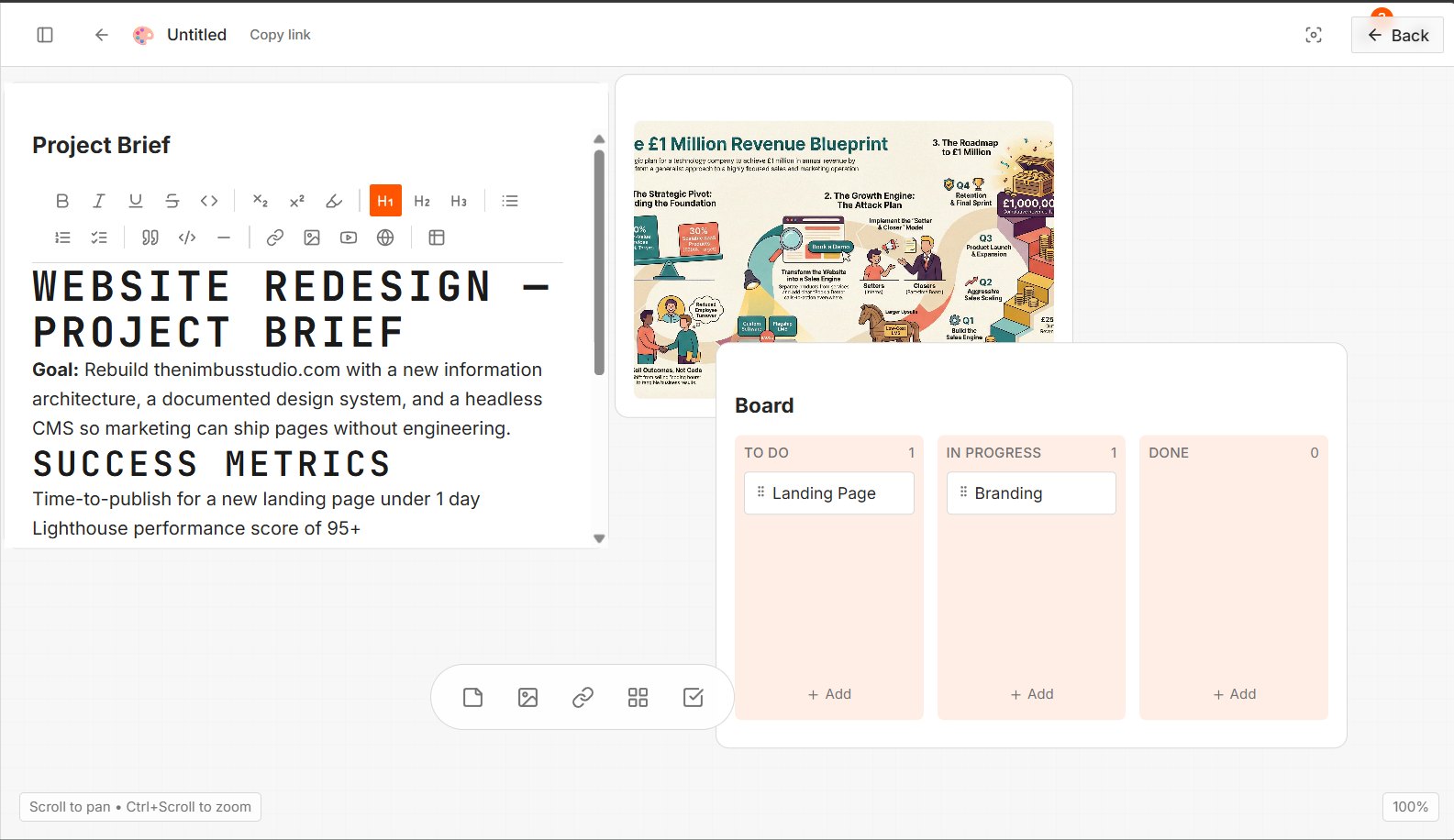Apply bold formatting

coord(62,201)
